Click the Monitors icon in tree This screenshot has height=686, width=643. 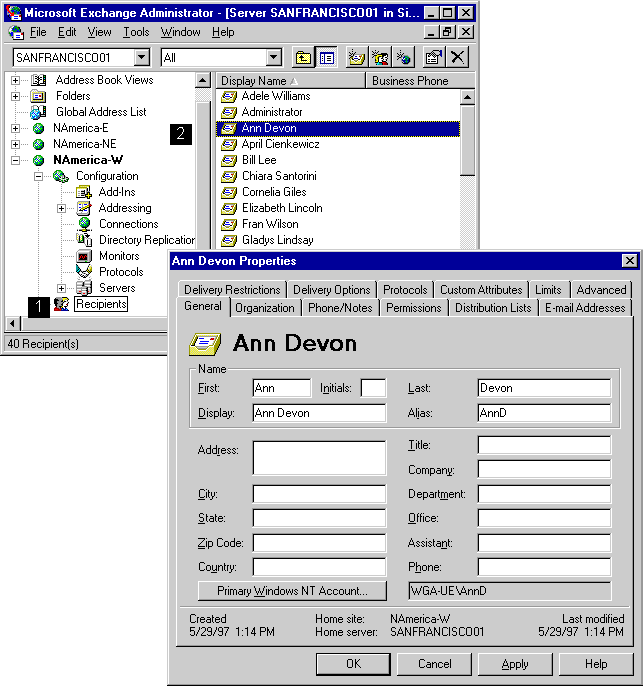(x=84, y=256)
